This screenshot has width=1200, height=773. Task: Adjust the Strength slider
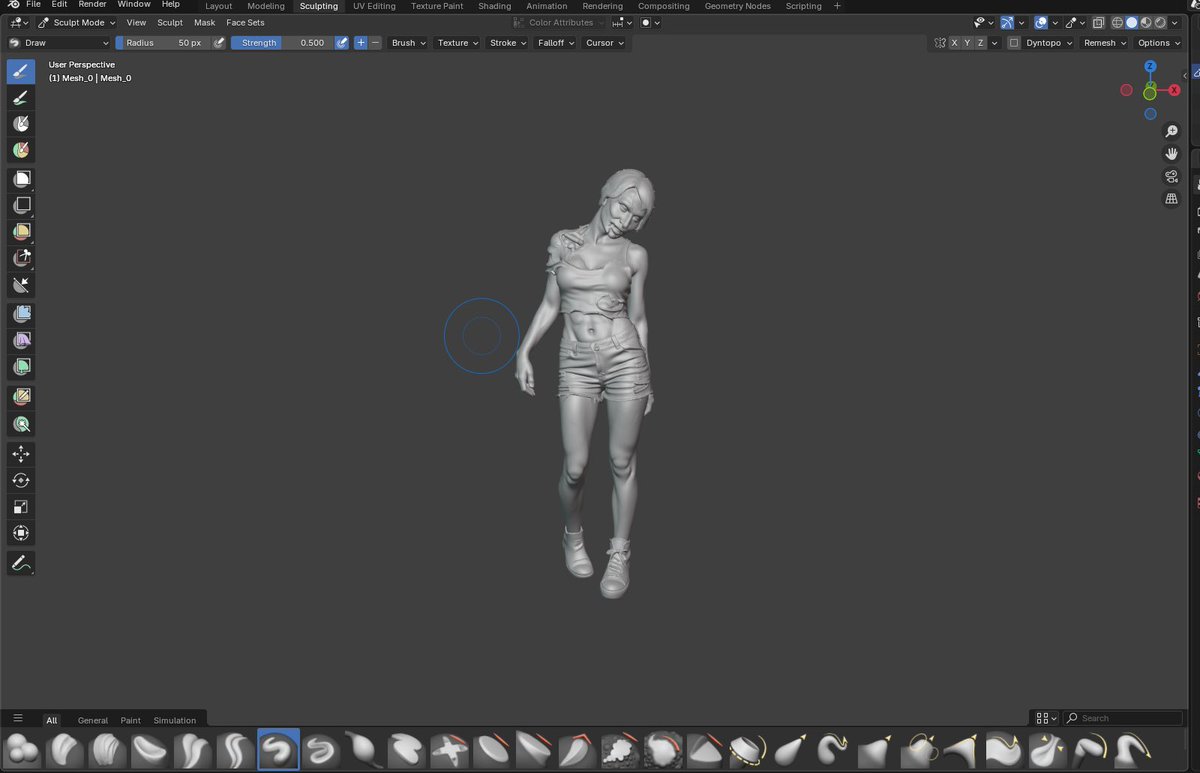(281, 43)
